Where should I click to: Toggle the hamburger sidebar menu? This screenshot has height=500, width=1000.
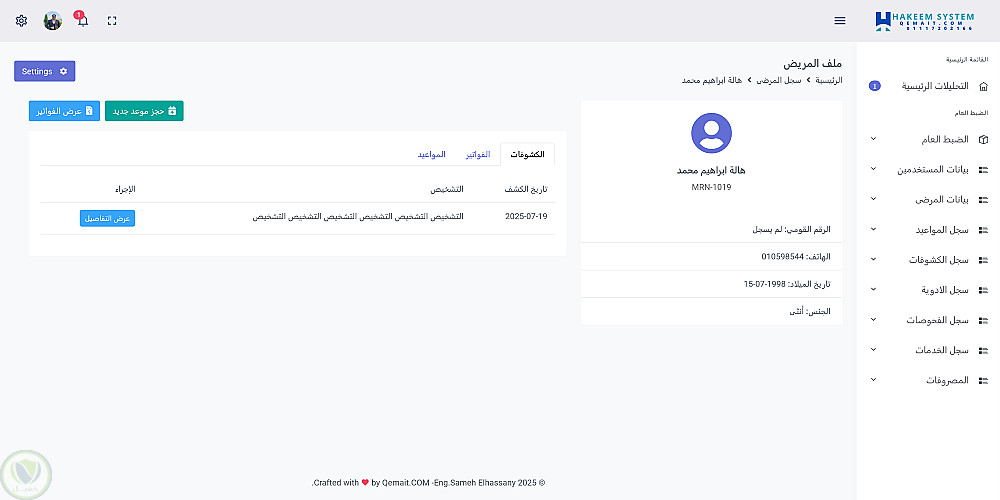pyautogui.click(x=840, y=20)
